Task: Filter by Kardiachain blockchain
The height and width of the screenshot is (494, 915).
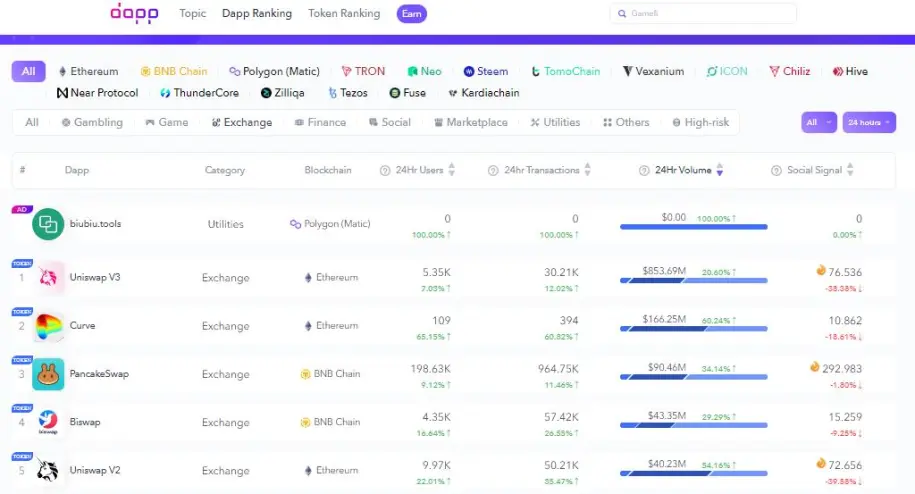Action: click(x=484, y=93)
